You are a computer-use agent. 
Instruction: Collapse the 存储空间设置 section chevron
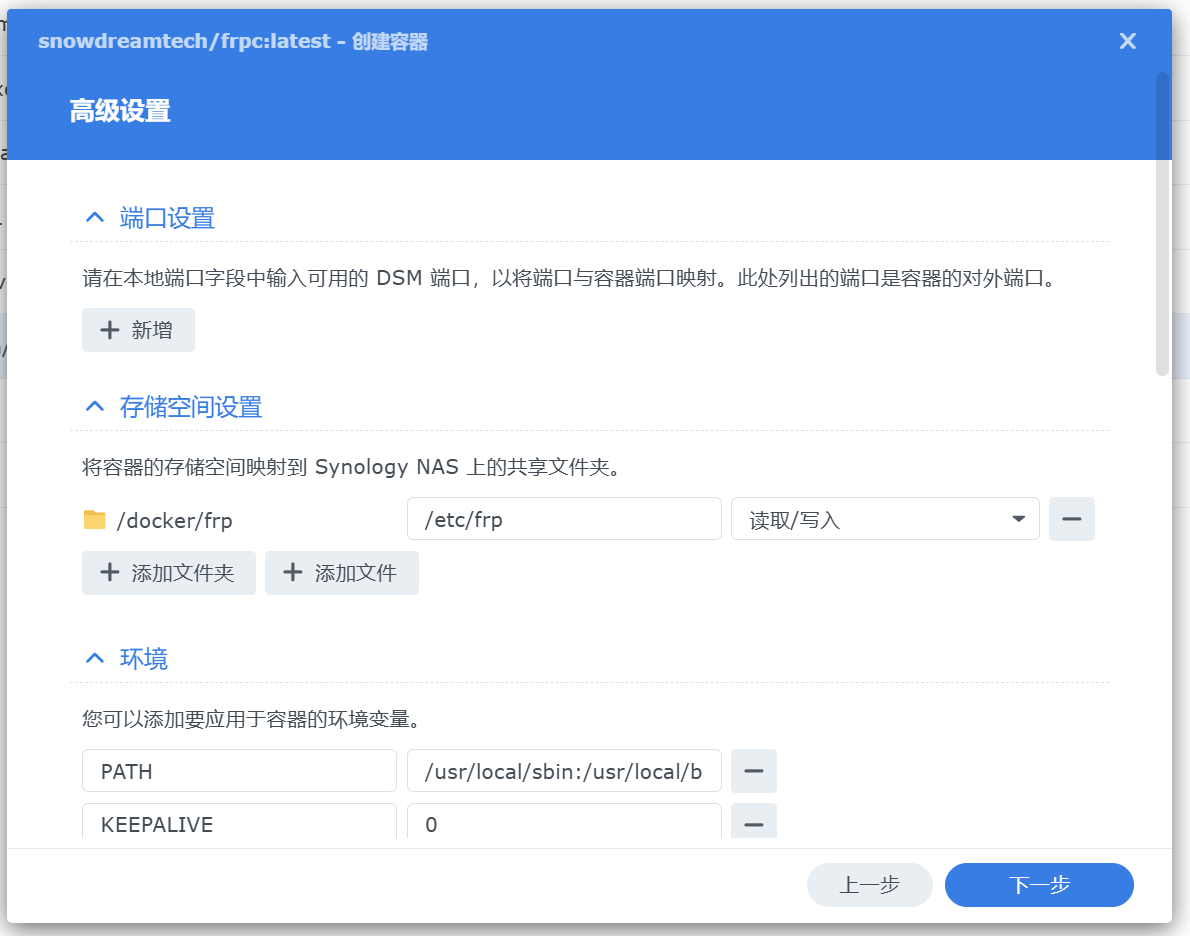coord(95,407)
